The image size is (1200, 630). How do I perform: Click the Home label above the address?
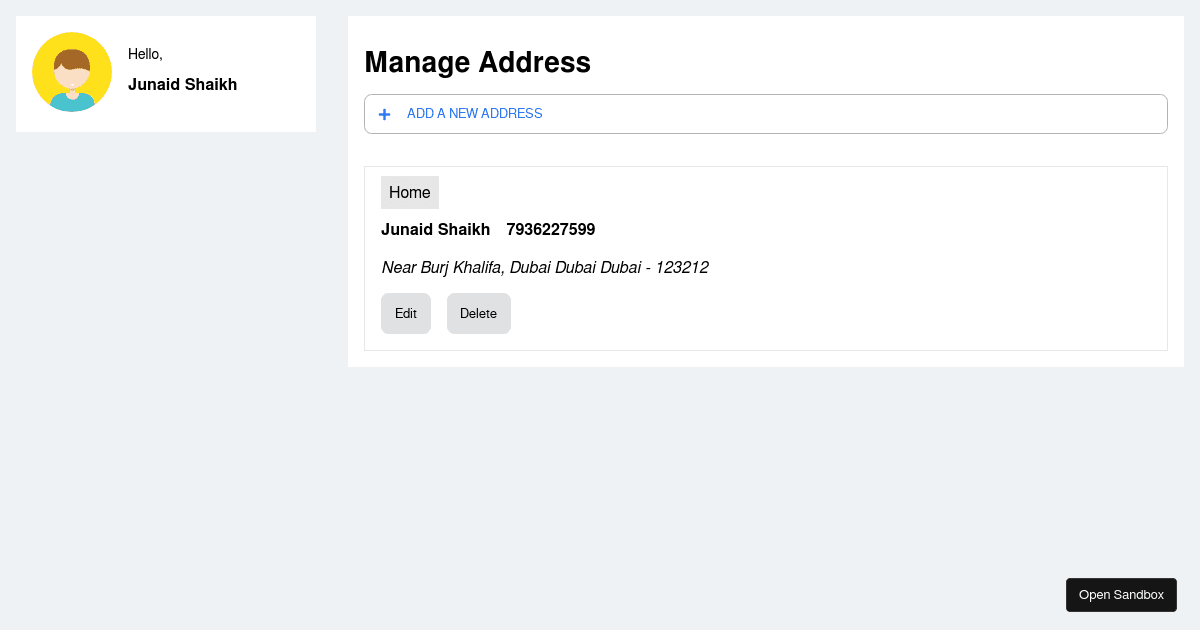[x=409, y=192]
